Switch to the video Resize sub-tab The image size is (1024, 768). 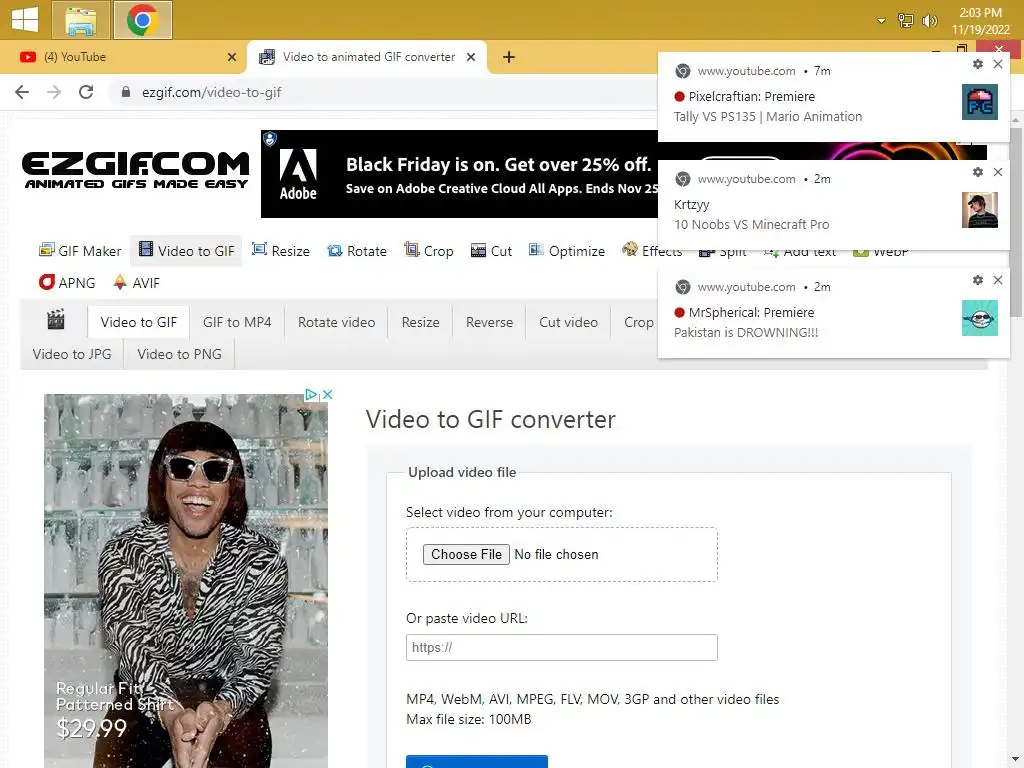pyautogui.click(x=421, y=322)
